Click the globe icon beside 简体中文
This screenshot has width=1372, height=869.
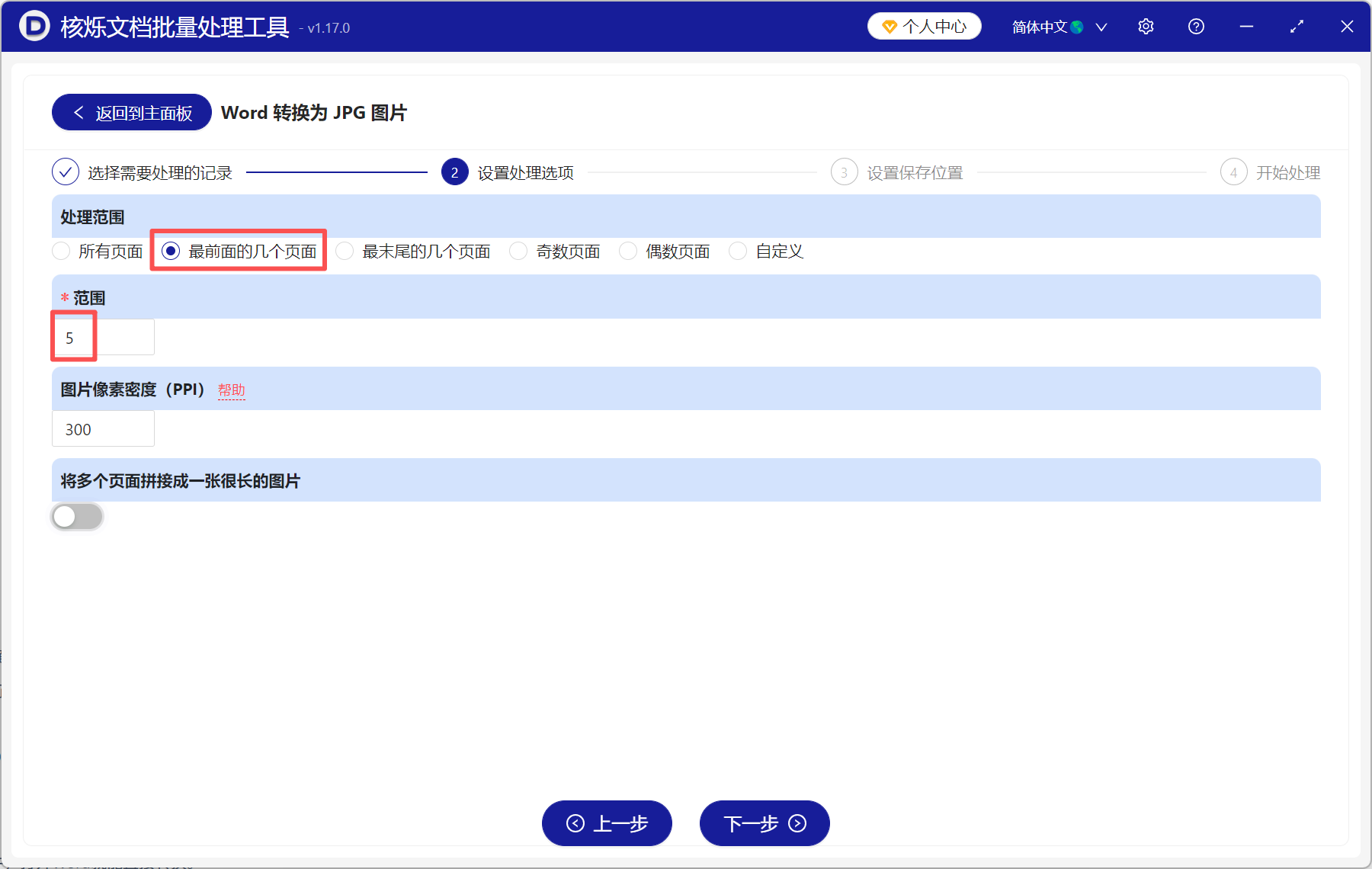tap(1077, 26)
